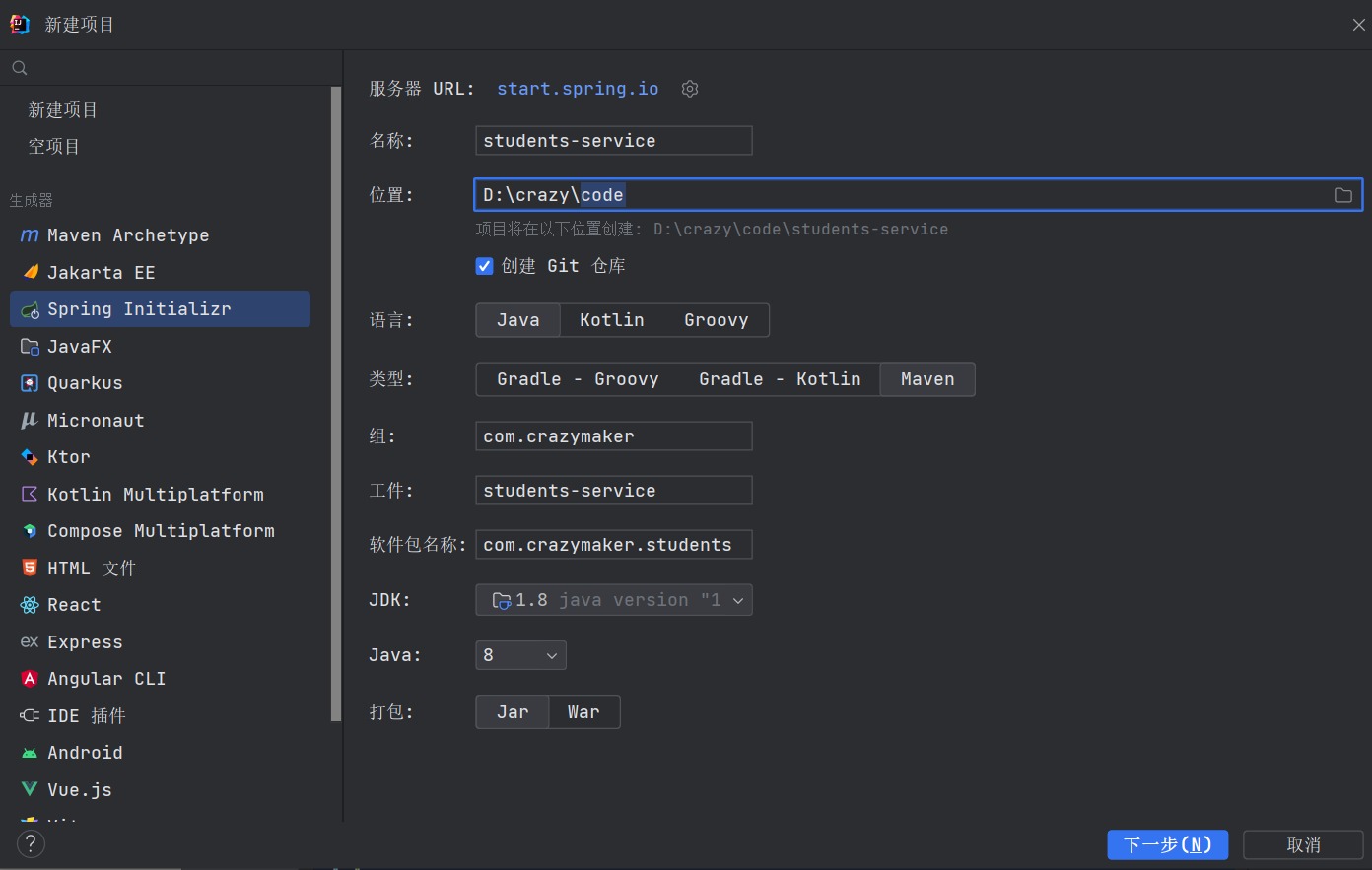The image size is (1372, 870).
Task: Click the Kotlin Multiplatform icon
Action: [30, 494]
